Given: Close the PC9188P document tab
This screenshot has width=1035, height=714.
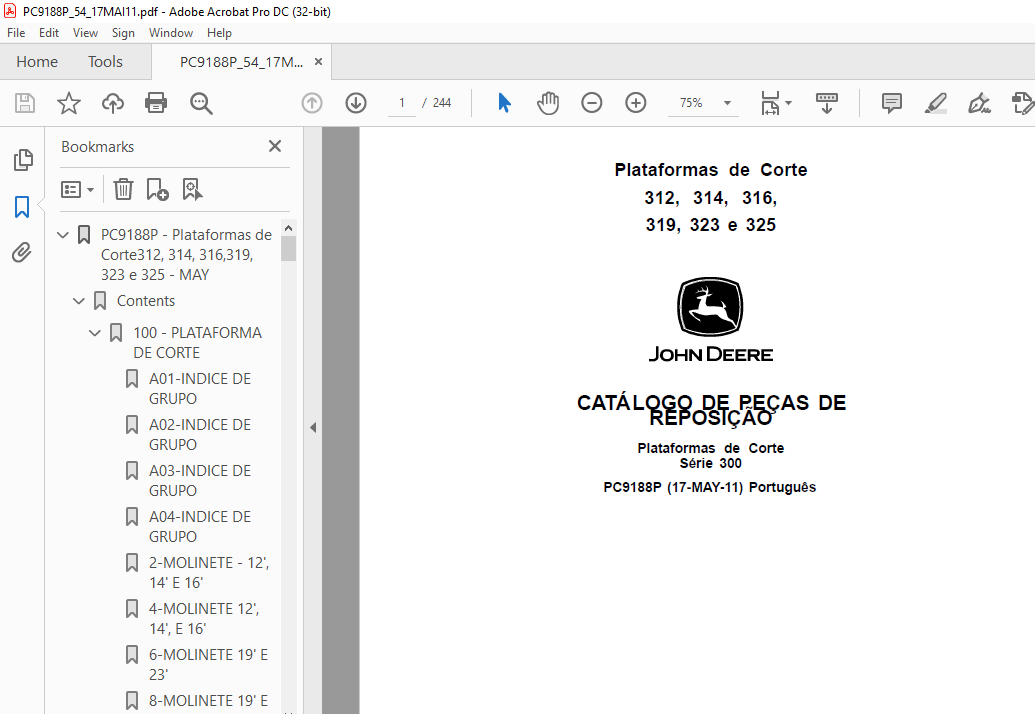Looking at the screenshot, I should [x=318, y=62].
